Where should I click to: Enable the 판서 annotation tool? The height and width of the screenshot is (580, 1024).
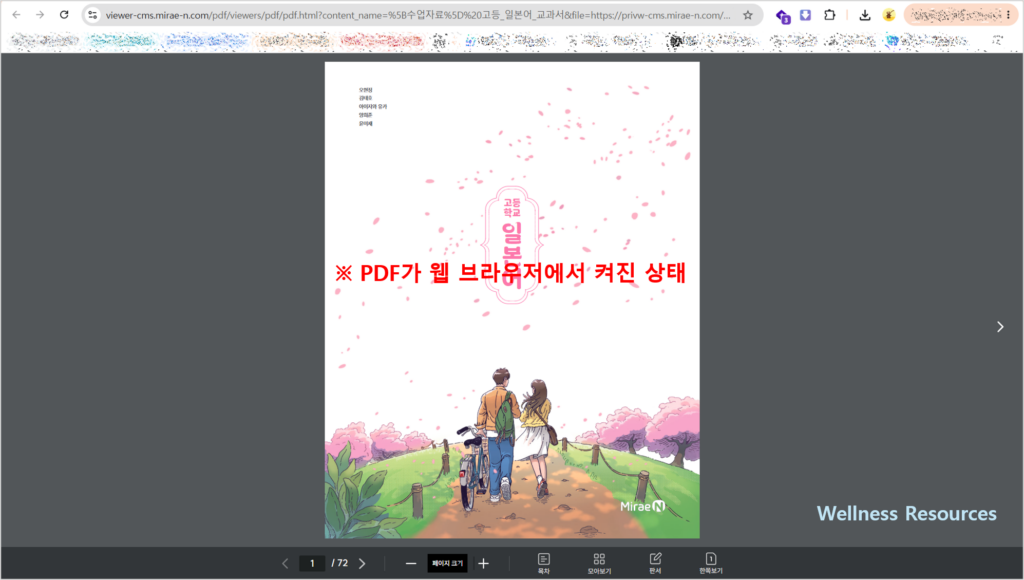pos(655,563)
